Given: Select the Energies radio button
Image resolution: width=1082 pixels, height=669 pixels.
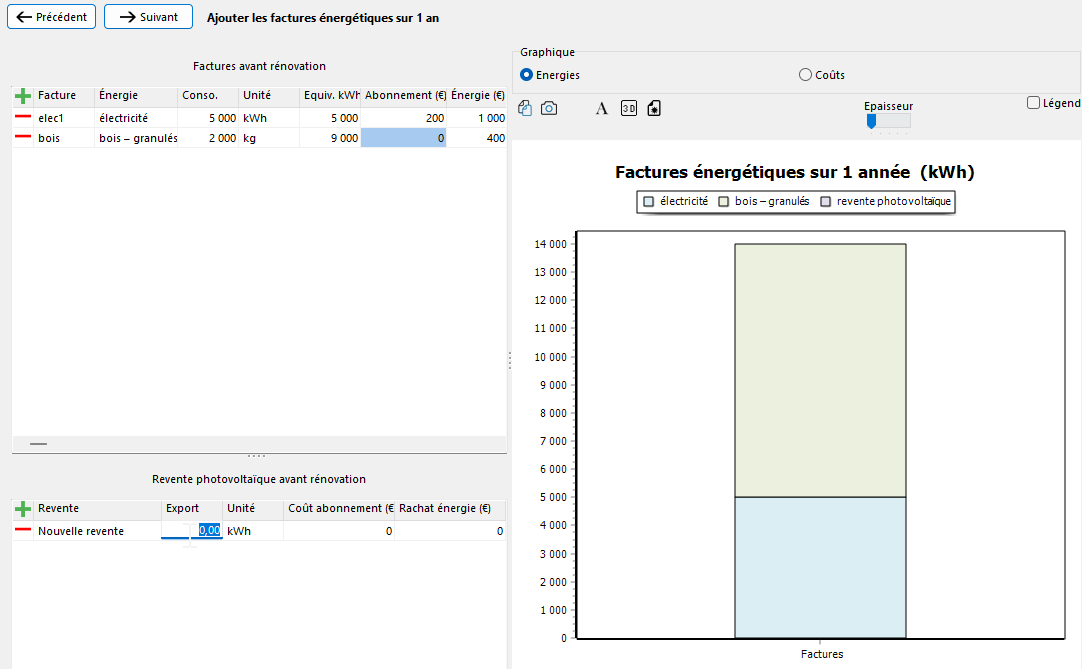Looking at the screenshot, I should pos(527,75).
